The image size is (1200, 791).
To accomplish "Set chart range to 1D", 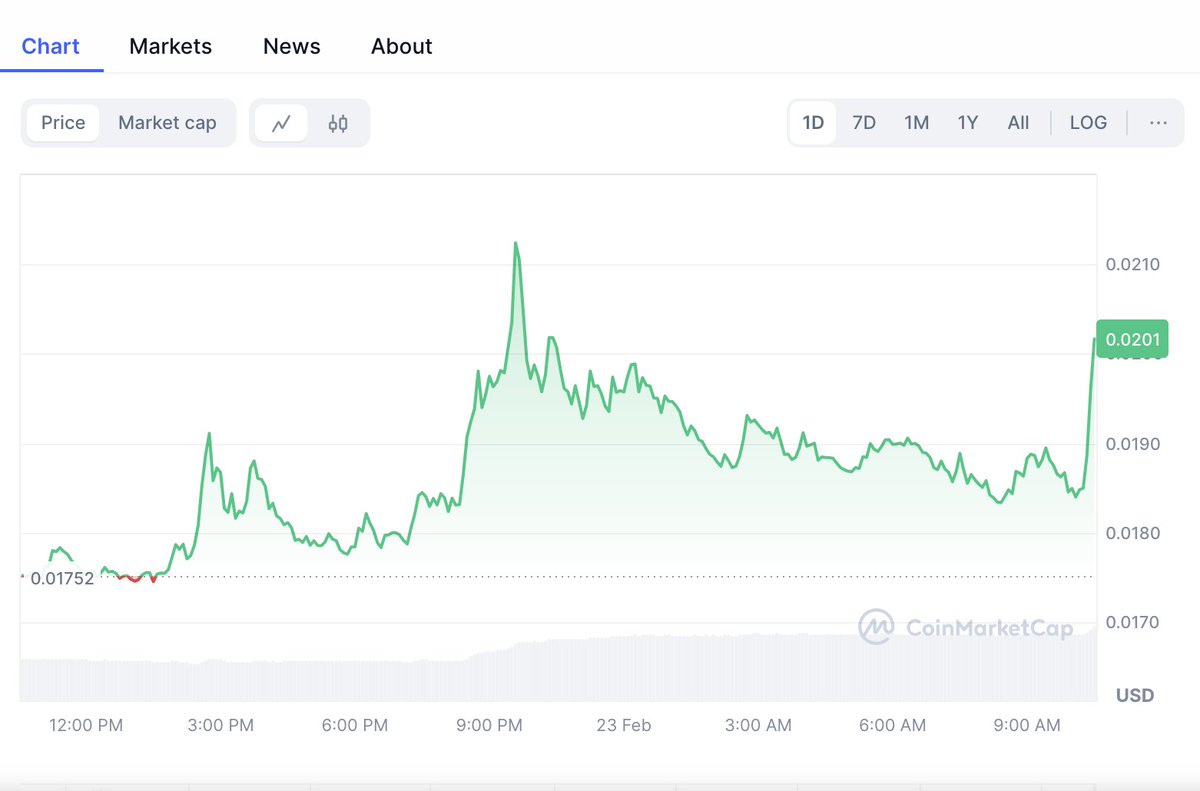I will (813, 123).
